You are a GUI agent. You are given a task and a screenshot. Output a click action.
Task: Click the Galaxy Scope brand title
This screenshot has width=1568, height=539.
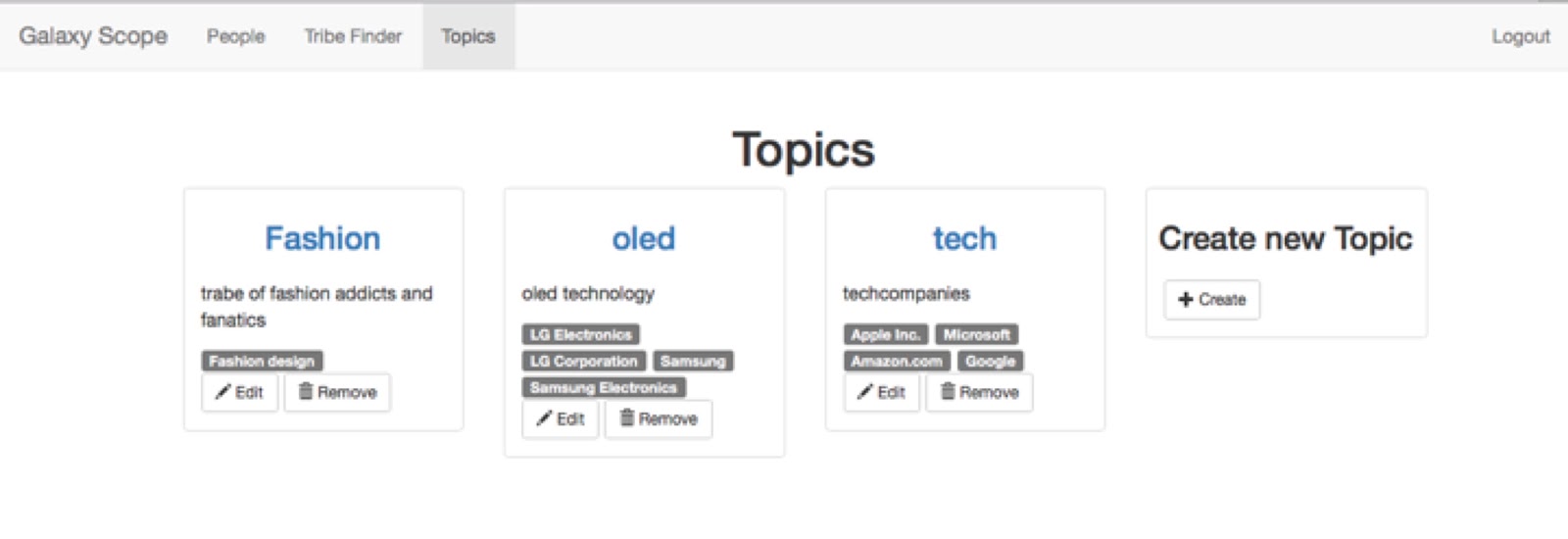[93, 36]
